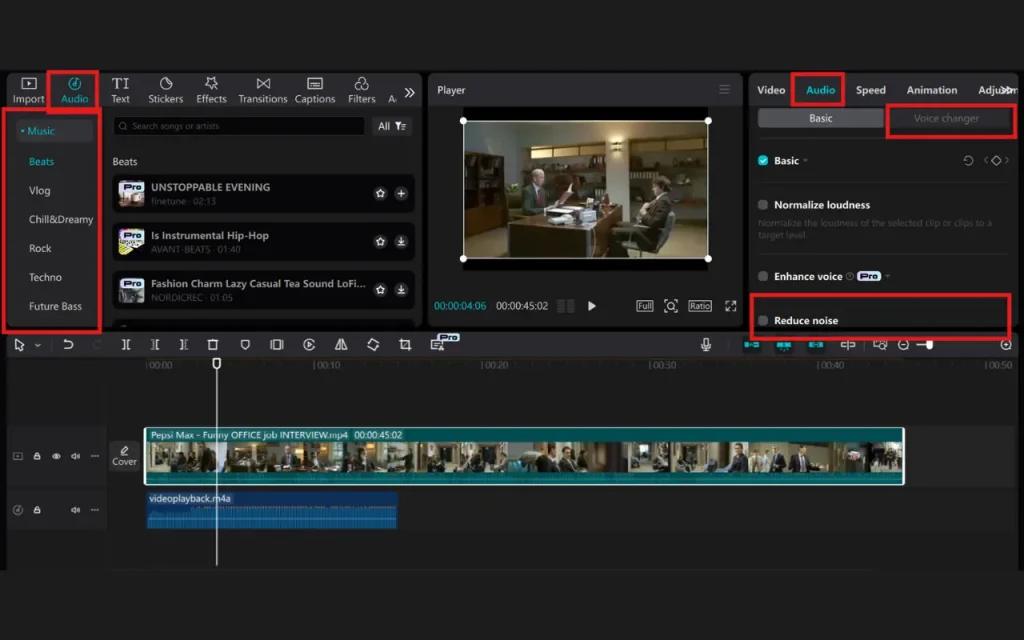Click the Rotate clip icon
Viewport: 1024px width, 640px height.
(x=371, y=344)
